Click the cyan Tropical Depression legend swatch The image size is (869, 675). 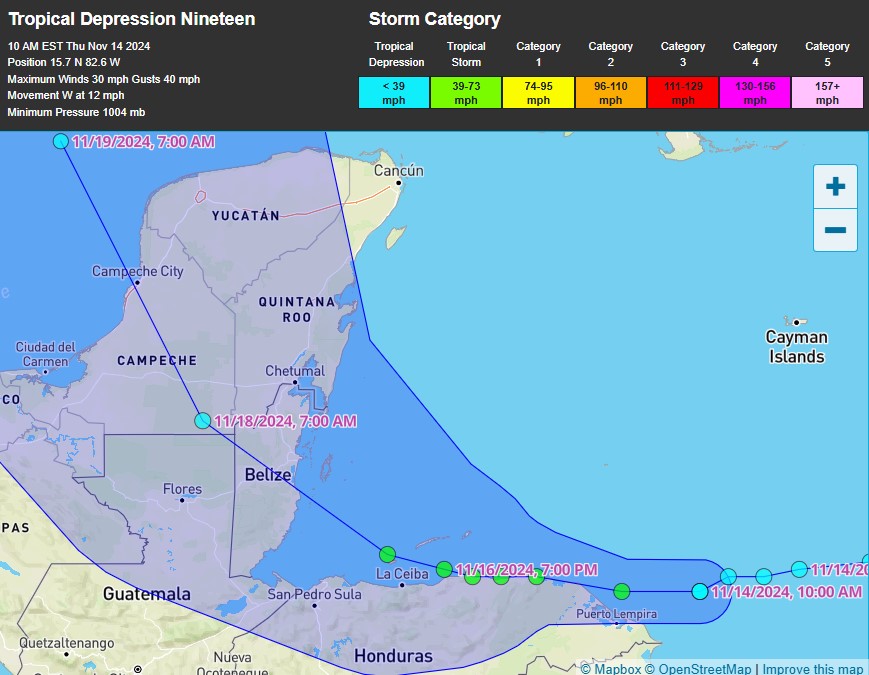(x=394, y=93)
